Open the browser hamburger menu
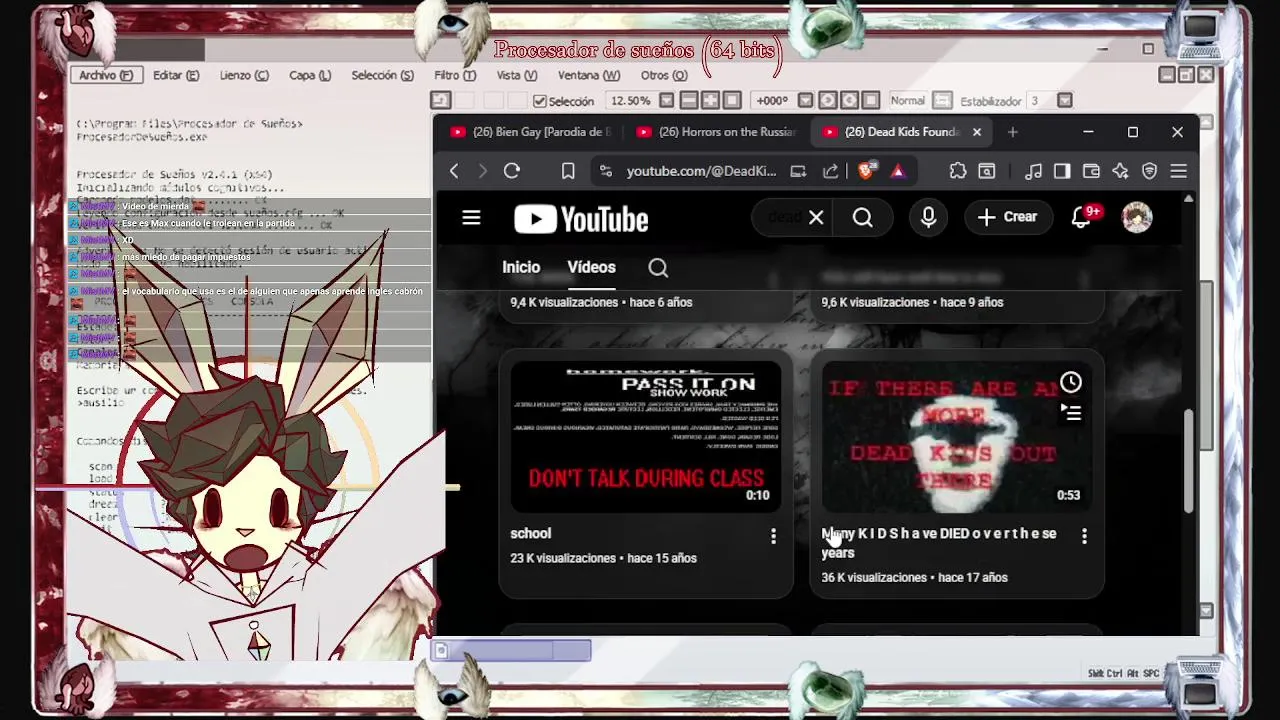This screenshot has width=1280, height=720. (1179, 171)
